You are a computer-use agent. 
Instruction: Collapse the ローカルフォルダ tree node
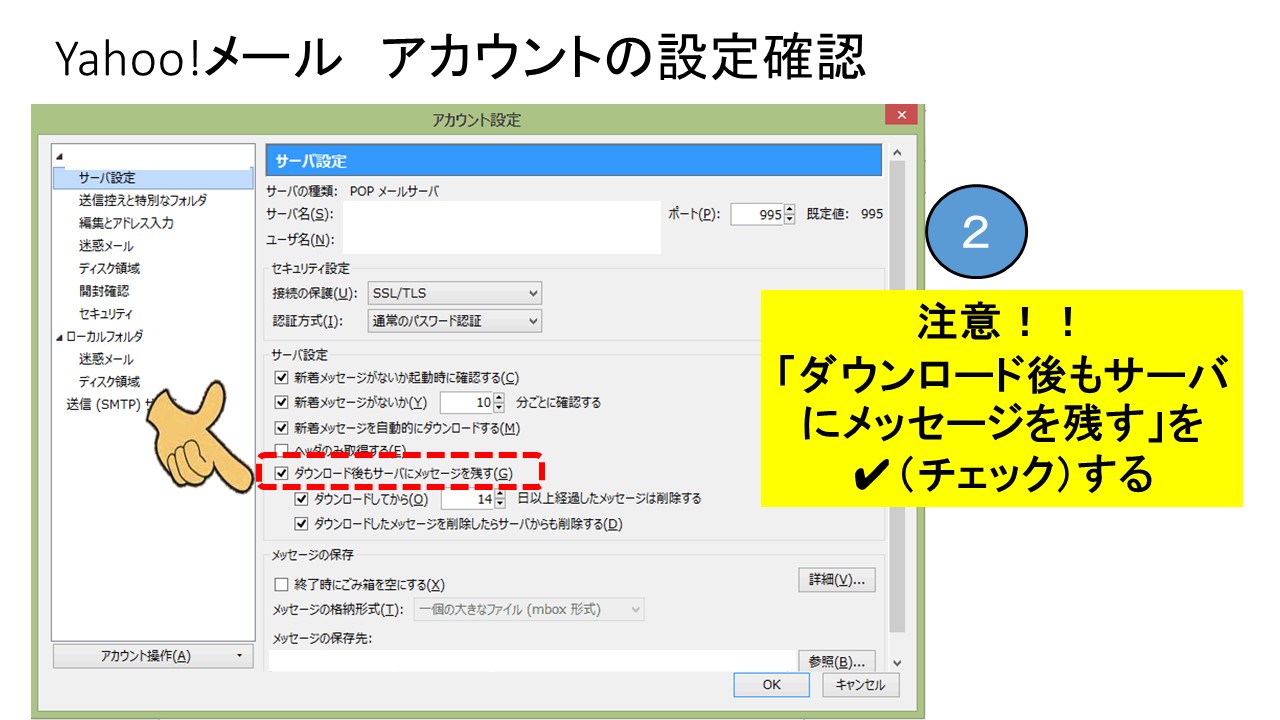coord(59,337)
